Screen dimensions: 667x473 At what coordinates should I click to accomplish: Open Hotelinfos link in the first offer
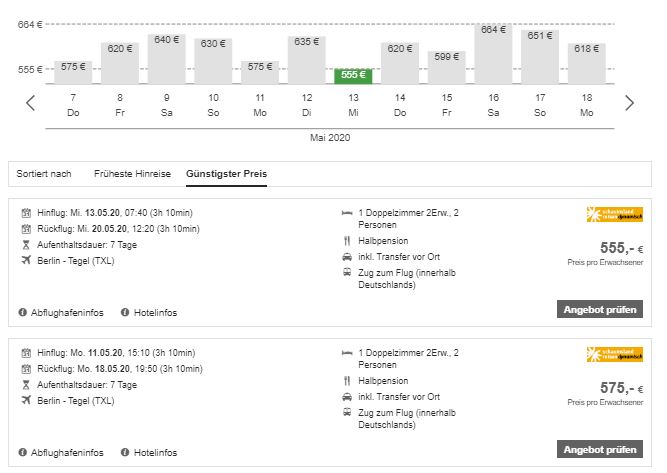pos(155,313)
